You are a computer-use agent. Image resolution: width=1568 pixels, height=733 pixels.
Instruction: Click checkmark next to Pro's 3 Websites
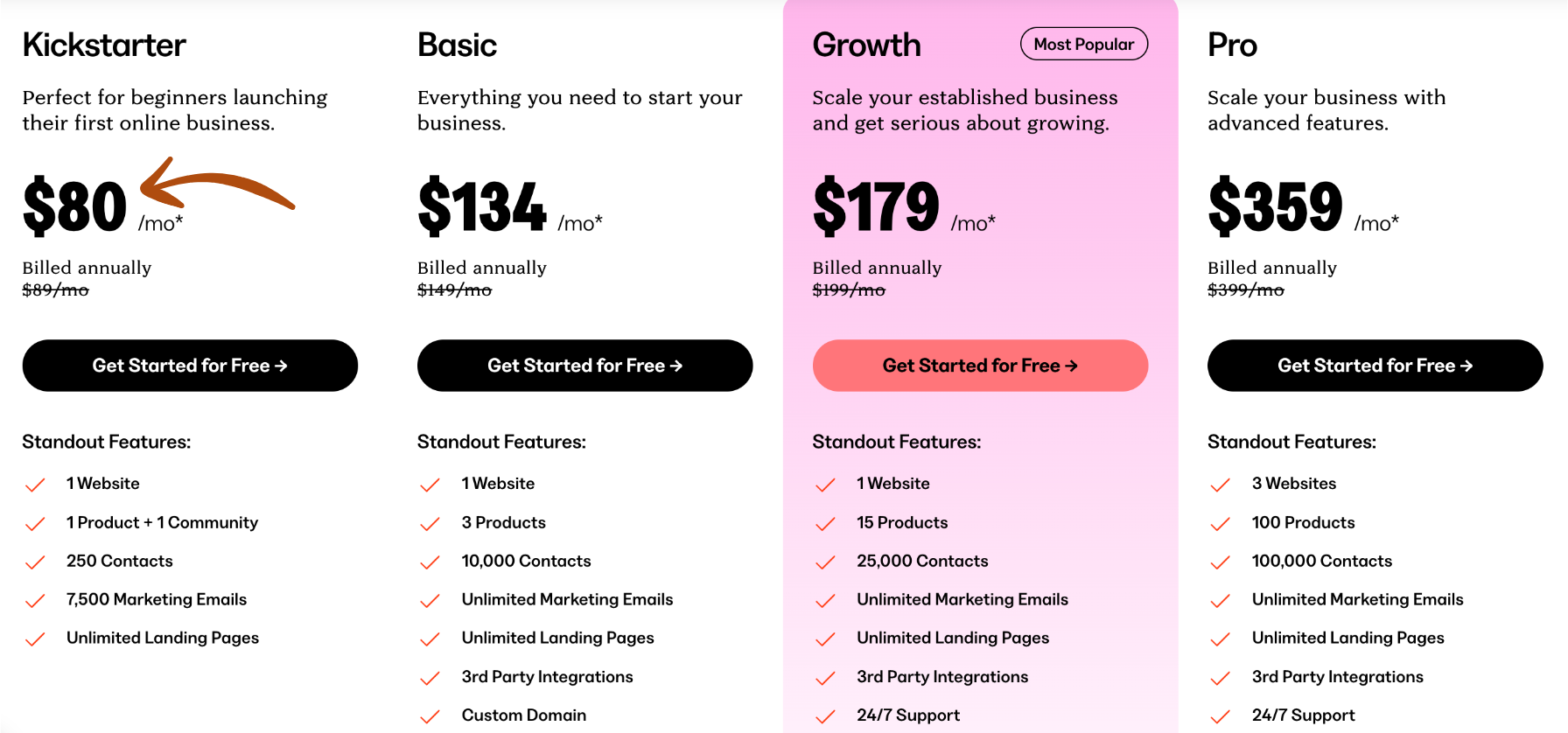pos(1220,485)
